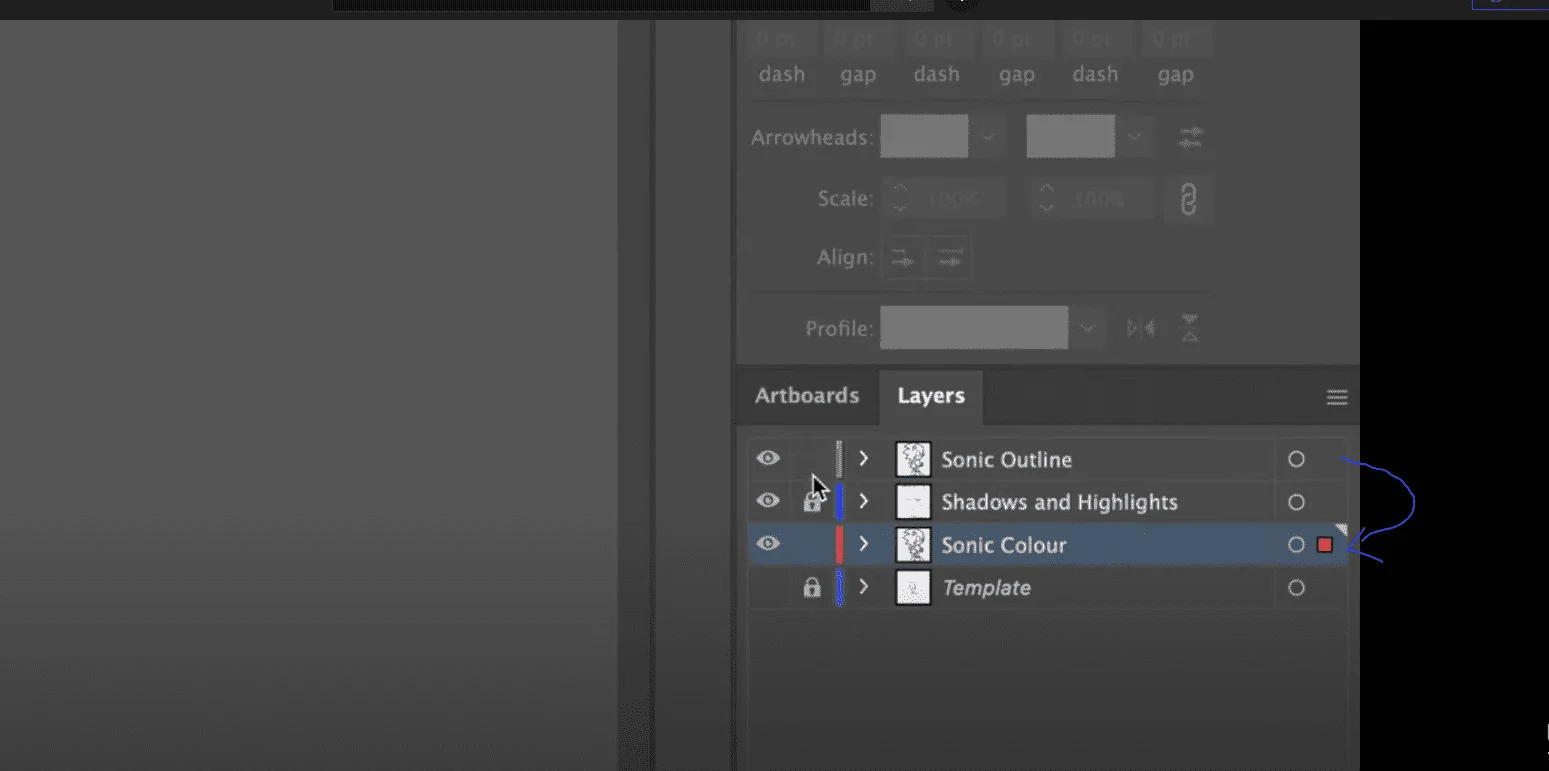Click the grey layer colour bar of Sonic Outline
Image resolution: width=1549 pixels, height=771 pixels.
coord(839,460)
